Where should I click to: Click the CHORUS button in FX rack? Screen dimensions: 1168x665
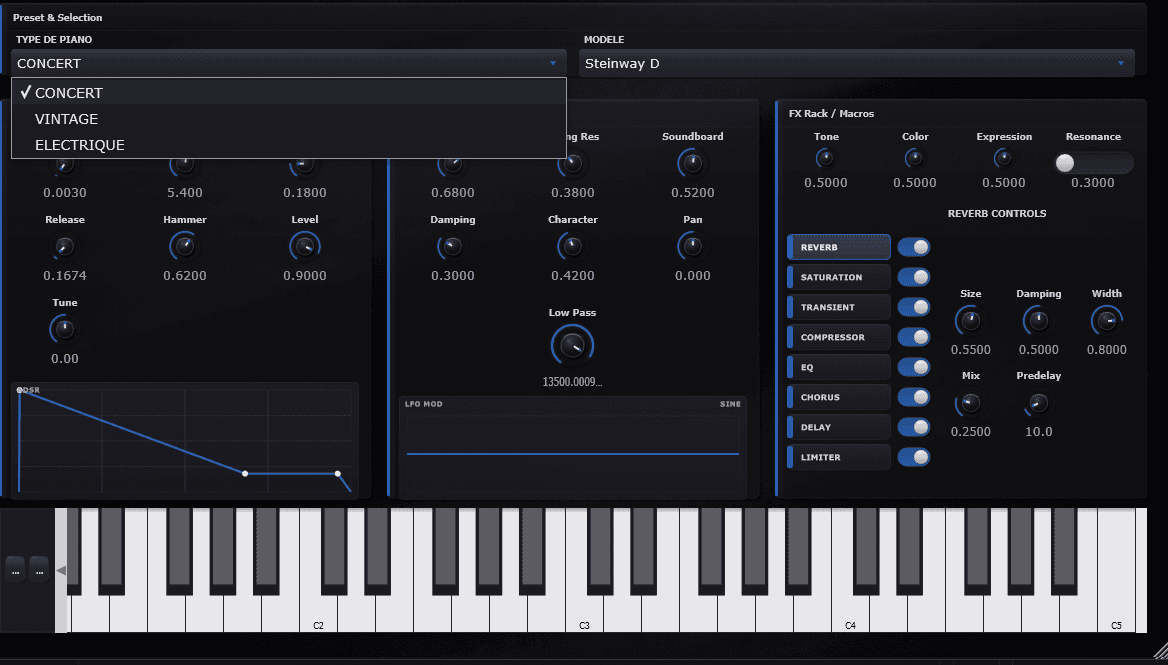pos(838,397)
